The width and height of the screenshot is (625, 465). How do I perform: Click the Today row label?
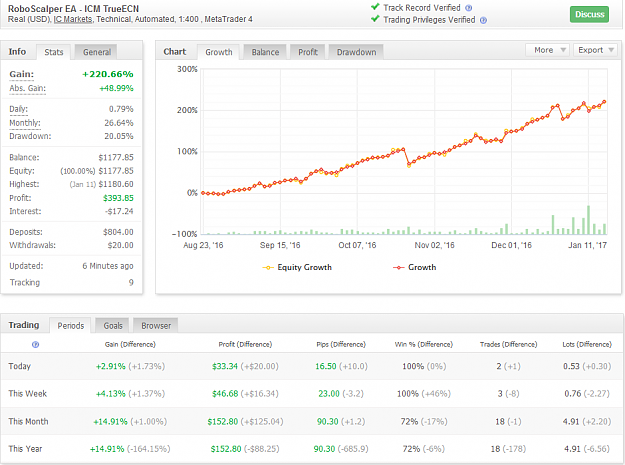pyautogui.click(x=20, y=366)
